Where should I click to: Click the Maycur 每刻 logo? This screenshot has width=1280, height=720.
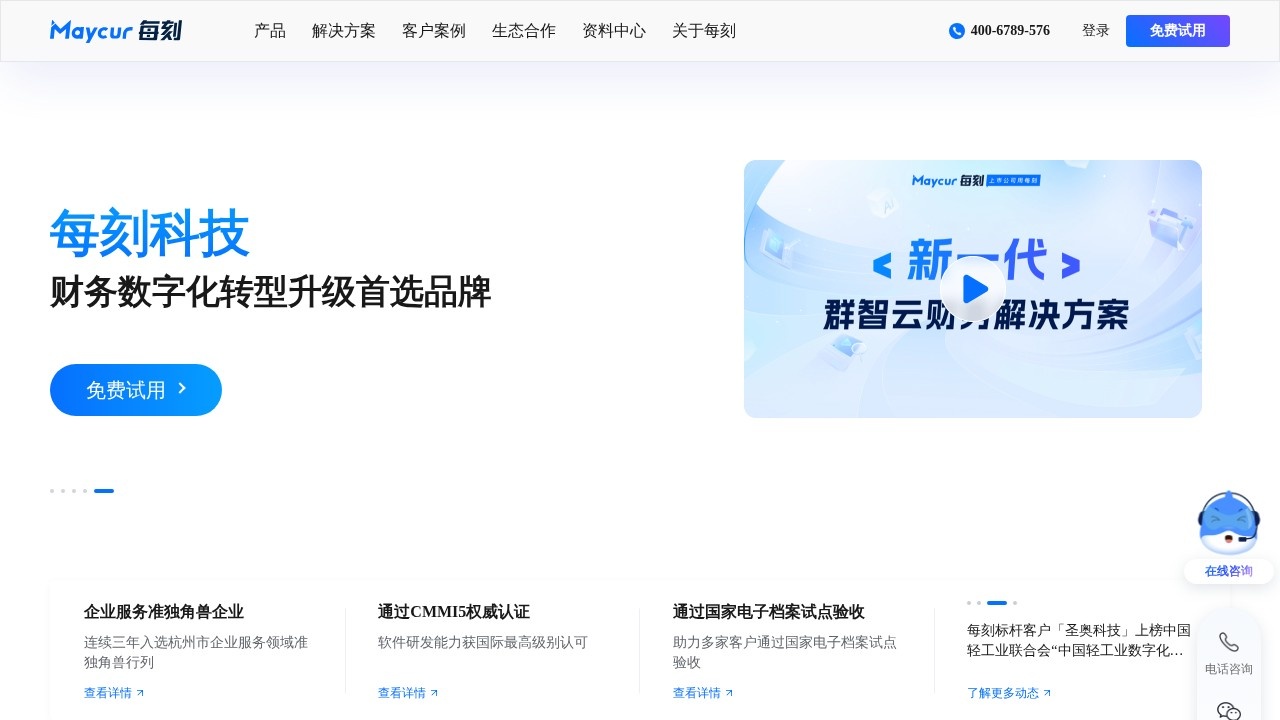click(x=116, y=31)
